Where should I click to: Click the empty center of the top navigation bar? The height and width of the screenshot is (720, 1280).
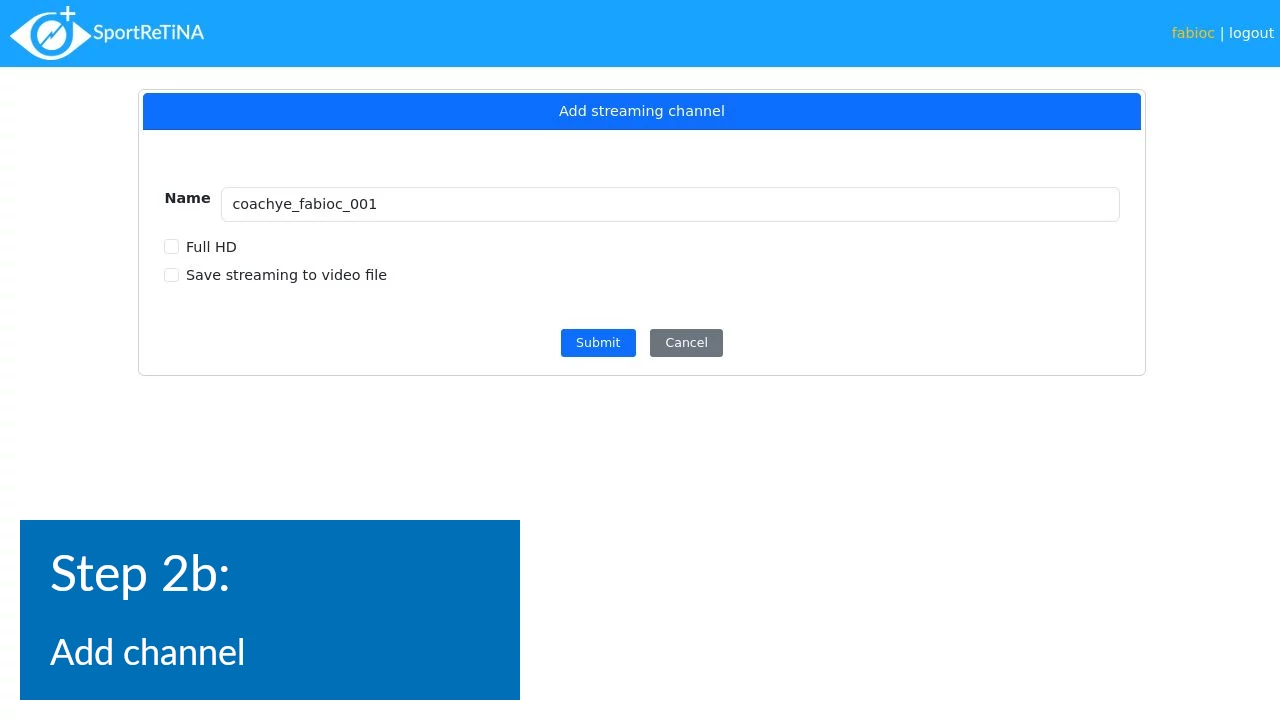point(640,33)
